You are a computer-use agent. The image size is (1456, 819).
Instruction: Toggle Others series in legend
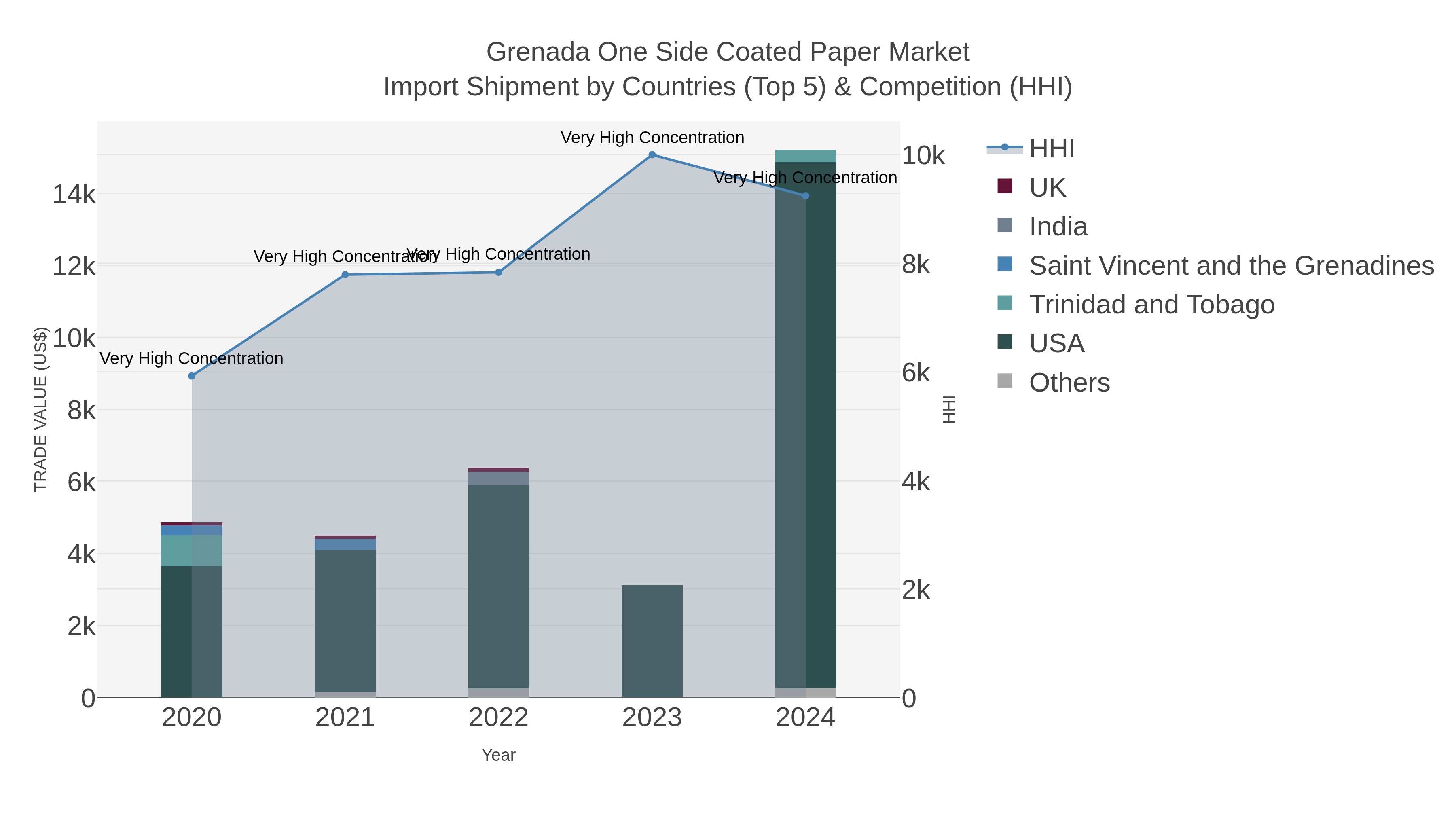pyautogui.click(x=1054, y=382)
